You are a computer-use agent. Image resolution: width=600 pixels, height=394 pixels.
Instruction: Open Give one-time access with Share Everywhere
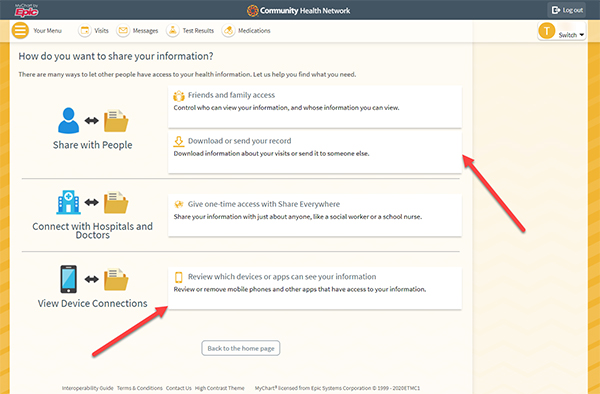pos(315,215)
